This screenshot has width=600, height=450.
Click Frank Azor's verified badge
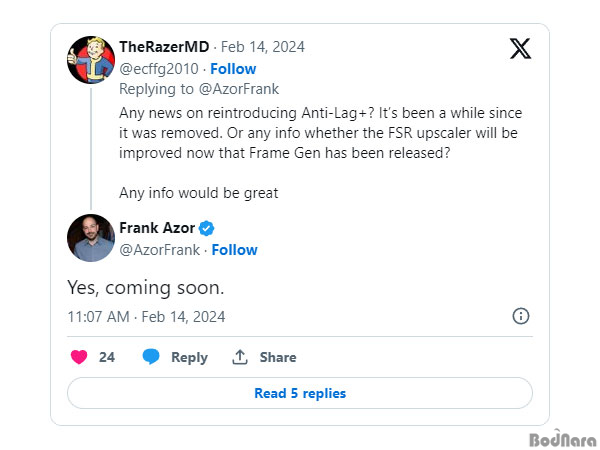tap(207, 228)
